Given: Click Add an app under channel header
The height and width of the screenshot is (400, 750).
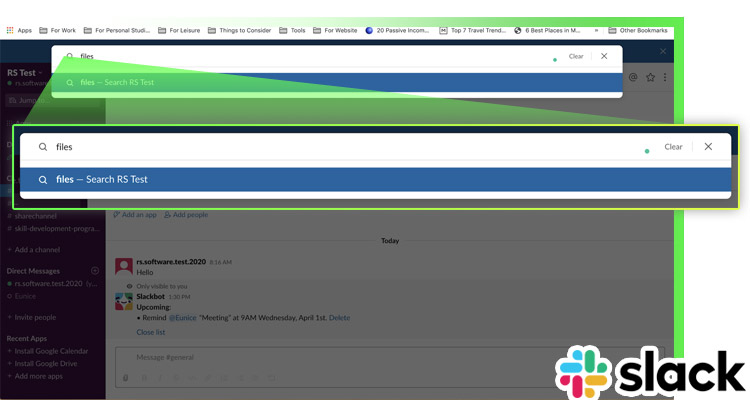Looking at the screenshot, I should [135, 215].
